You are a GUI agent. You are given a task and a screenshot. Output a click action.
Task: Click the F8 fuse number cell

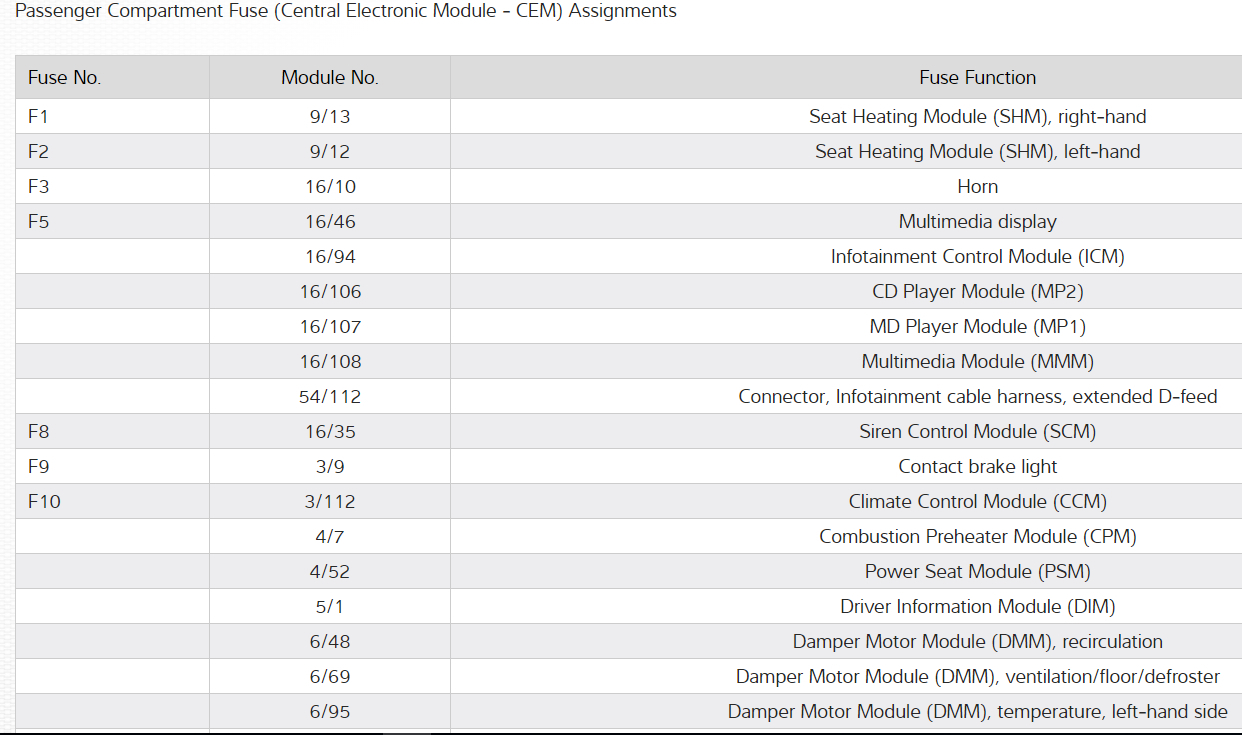(39, 432)
